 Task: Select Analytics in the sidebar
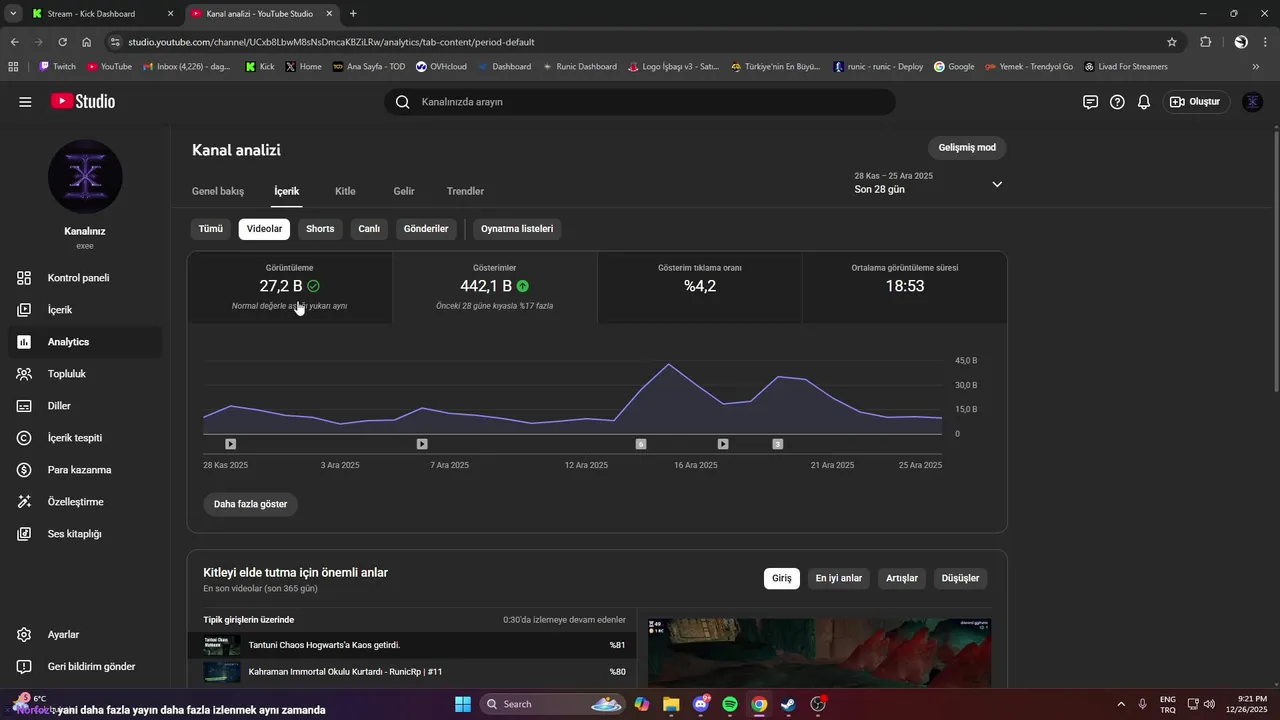coord(85,342)
